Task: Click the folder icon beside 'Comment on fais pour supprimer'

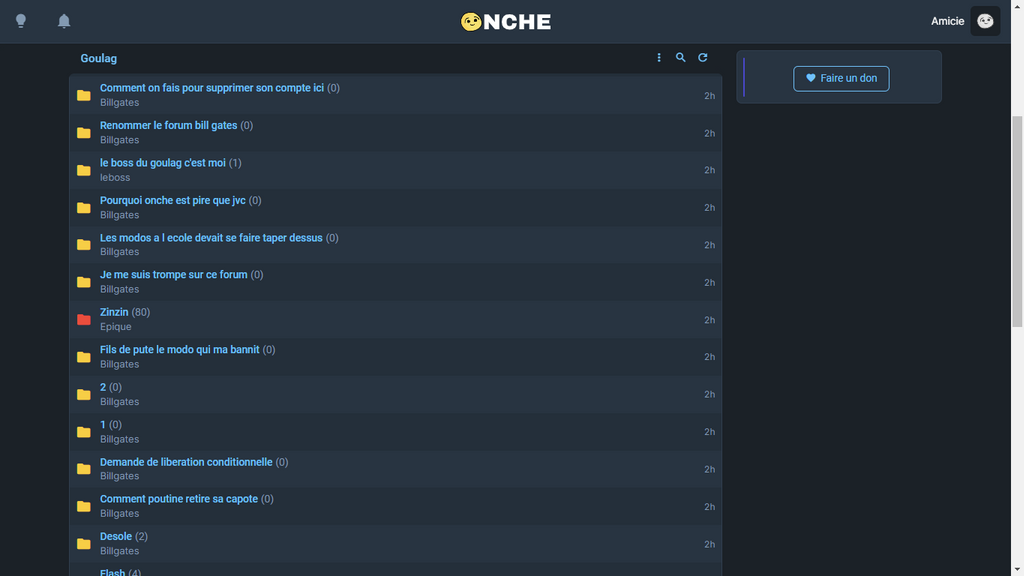Action: 84,95
